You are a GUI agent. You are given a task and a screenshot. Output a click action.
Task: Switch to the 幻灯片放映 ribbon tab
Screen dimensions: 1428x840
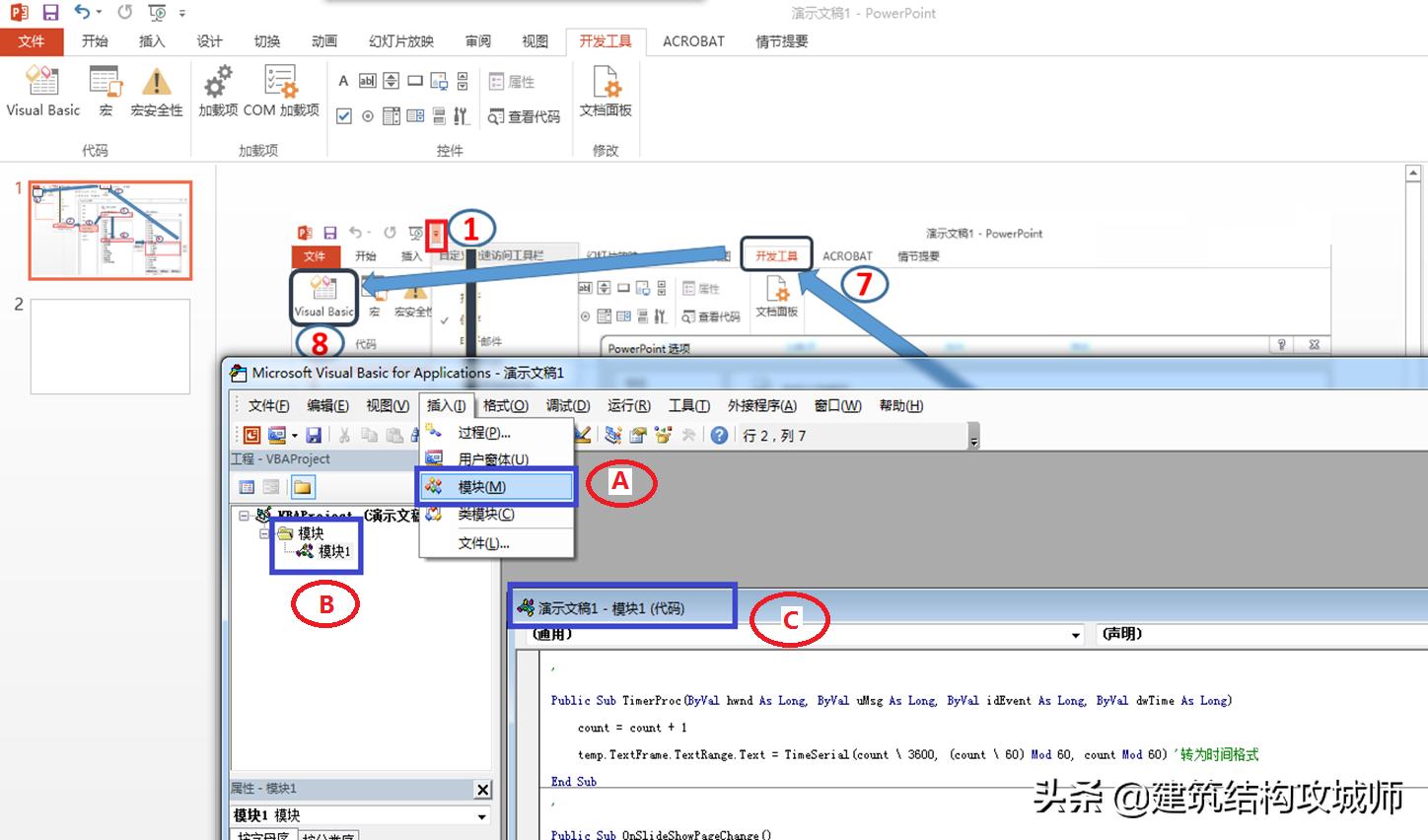[x=401, y=41]
